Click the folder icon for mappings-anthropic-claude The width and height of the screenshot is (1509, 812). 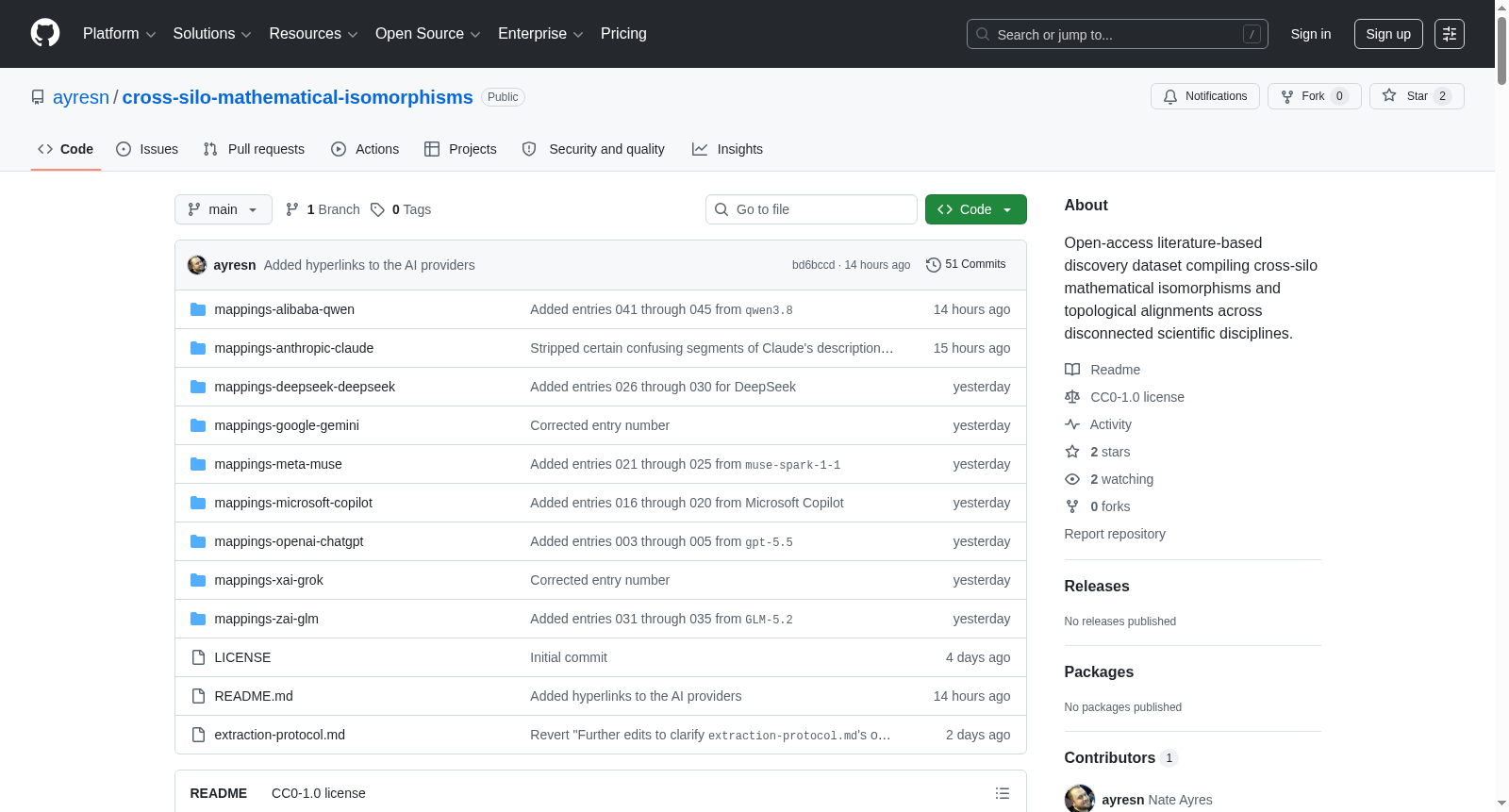point(198,348)
